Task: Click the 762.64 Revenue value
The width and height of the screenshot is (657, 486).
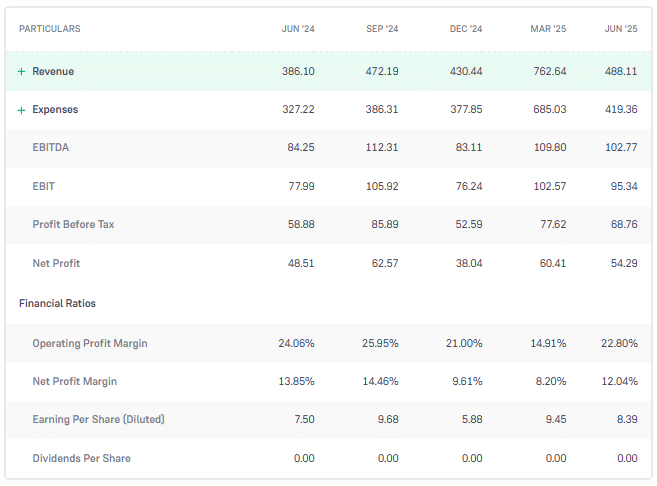Action: click(548, 72)
